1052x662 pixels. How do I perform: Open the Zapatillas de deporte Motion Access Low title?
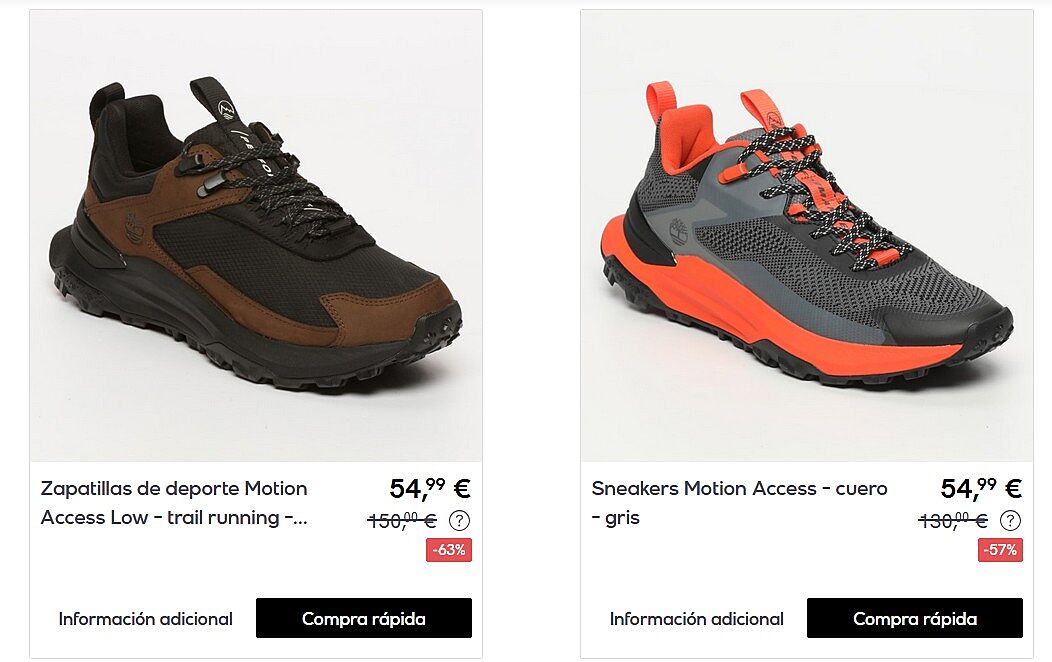click(x=174, y=503)
